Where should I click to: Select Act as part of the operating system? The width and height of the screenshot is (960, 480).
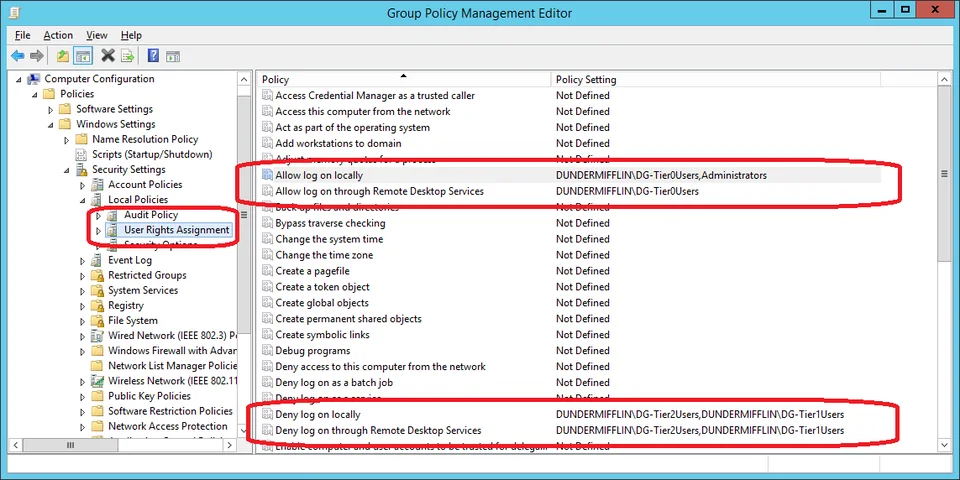(353, 127)
